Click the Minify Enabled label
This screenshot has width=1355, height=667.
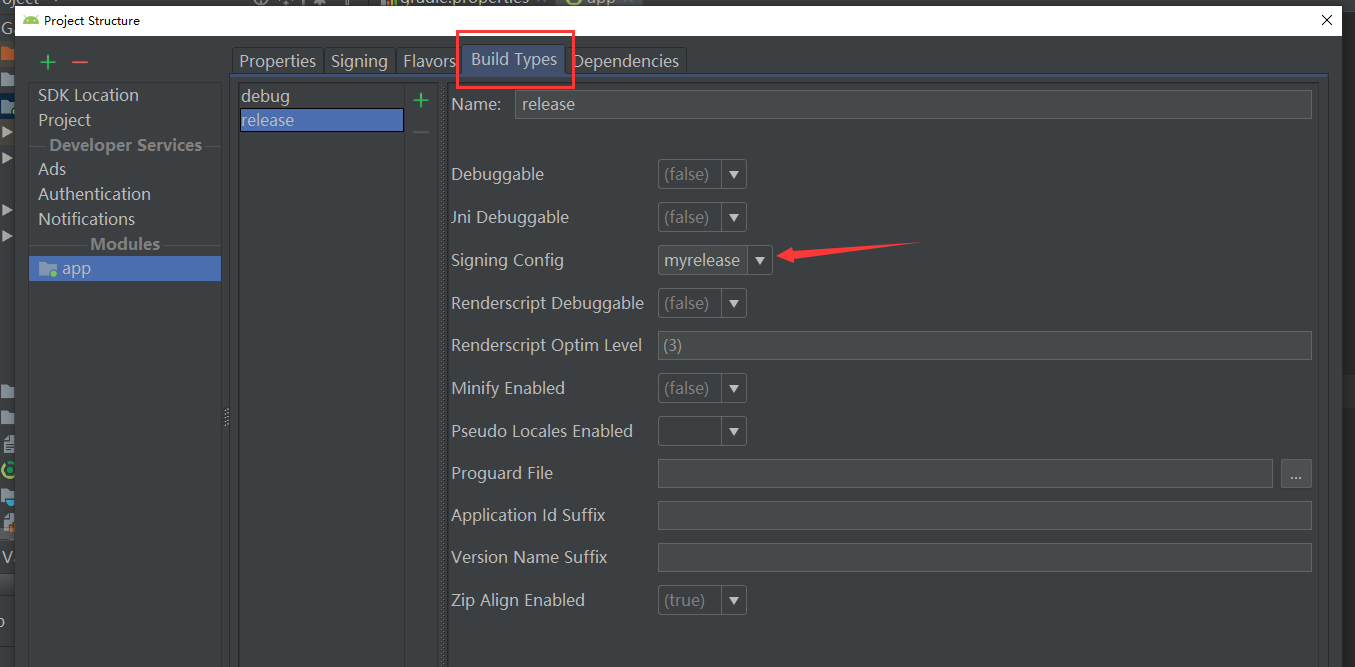pyautogui.click(x=508, y=389)
